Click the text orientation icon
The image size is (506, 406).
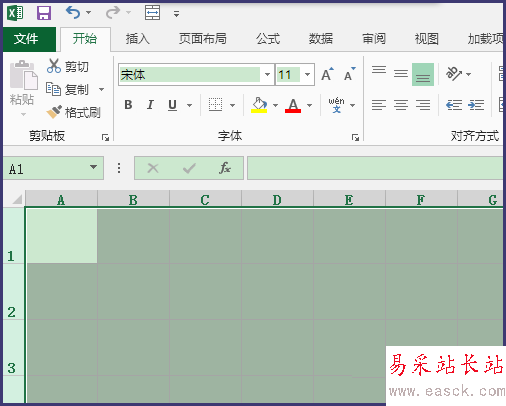tap(454, 74)
